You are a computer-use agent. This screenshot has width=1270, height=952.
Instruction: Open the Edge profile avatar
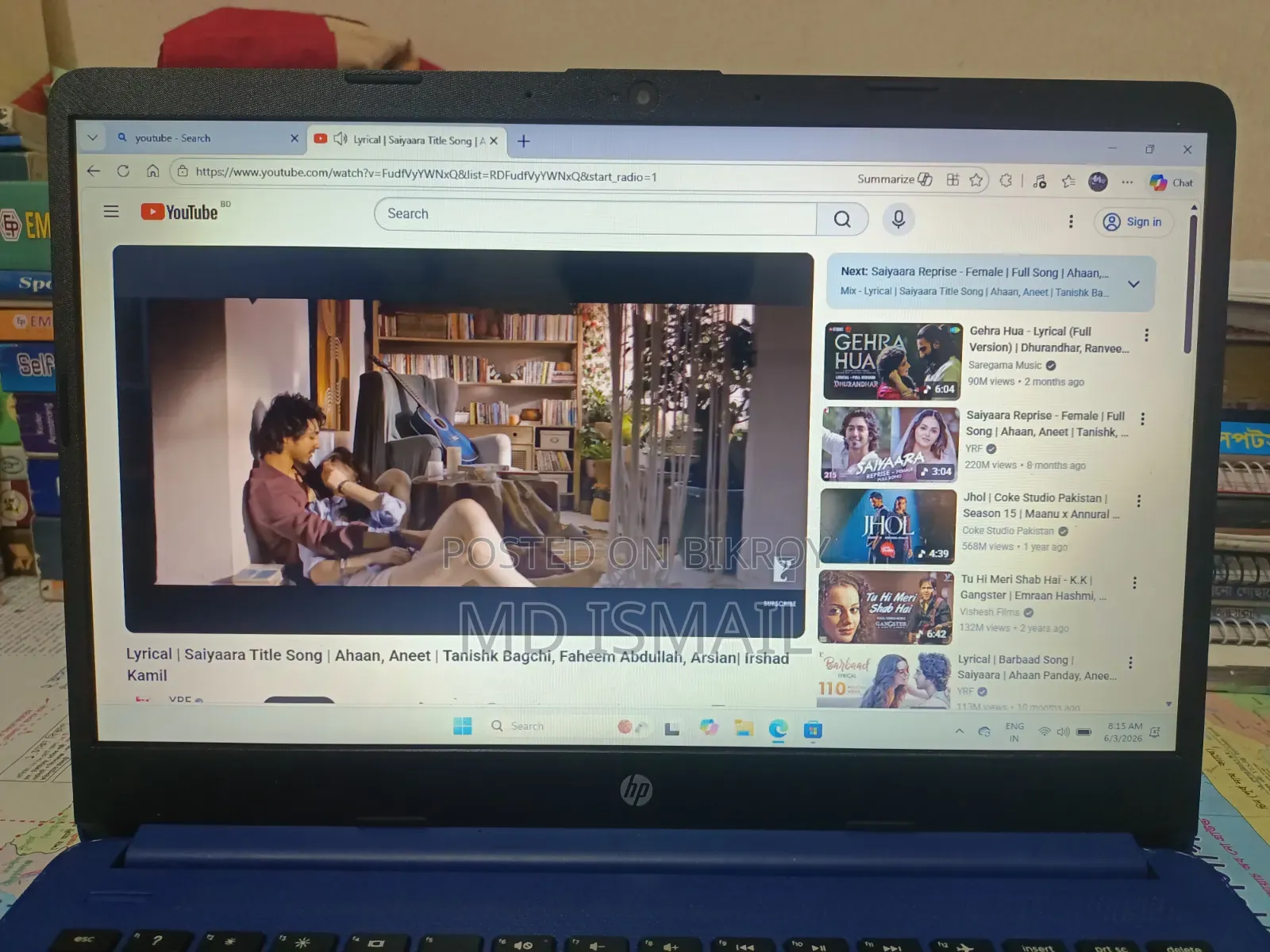(1098, 182)
